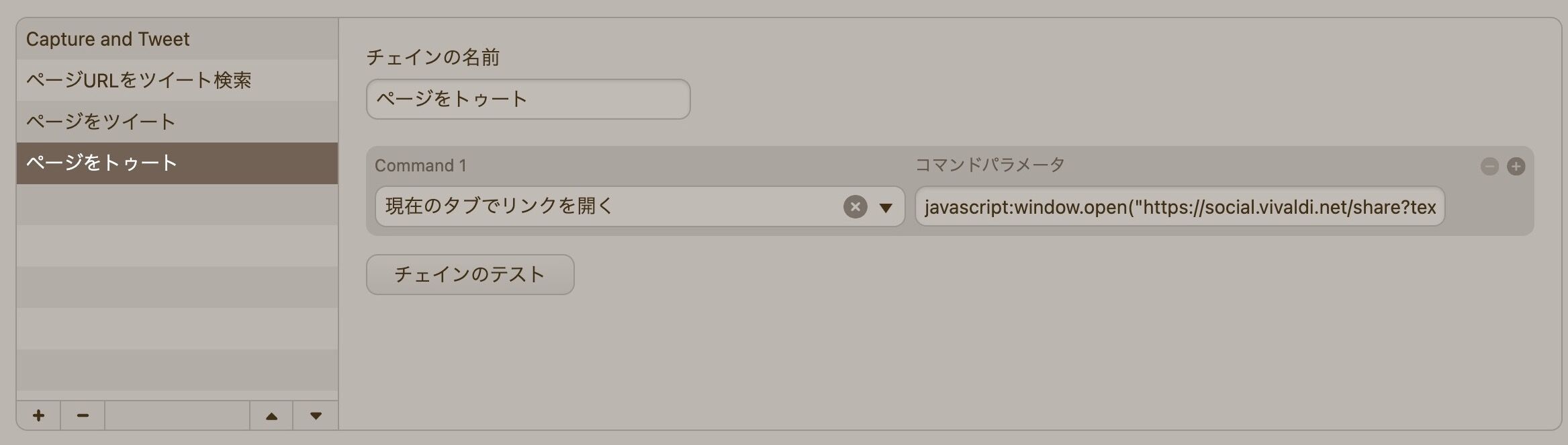Focus the chain name field ページをトゥート
Screen dimensions: 1568x445
528,99
